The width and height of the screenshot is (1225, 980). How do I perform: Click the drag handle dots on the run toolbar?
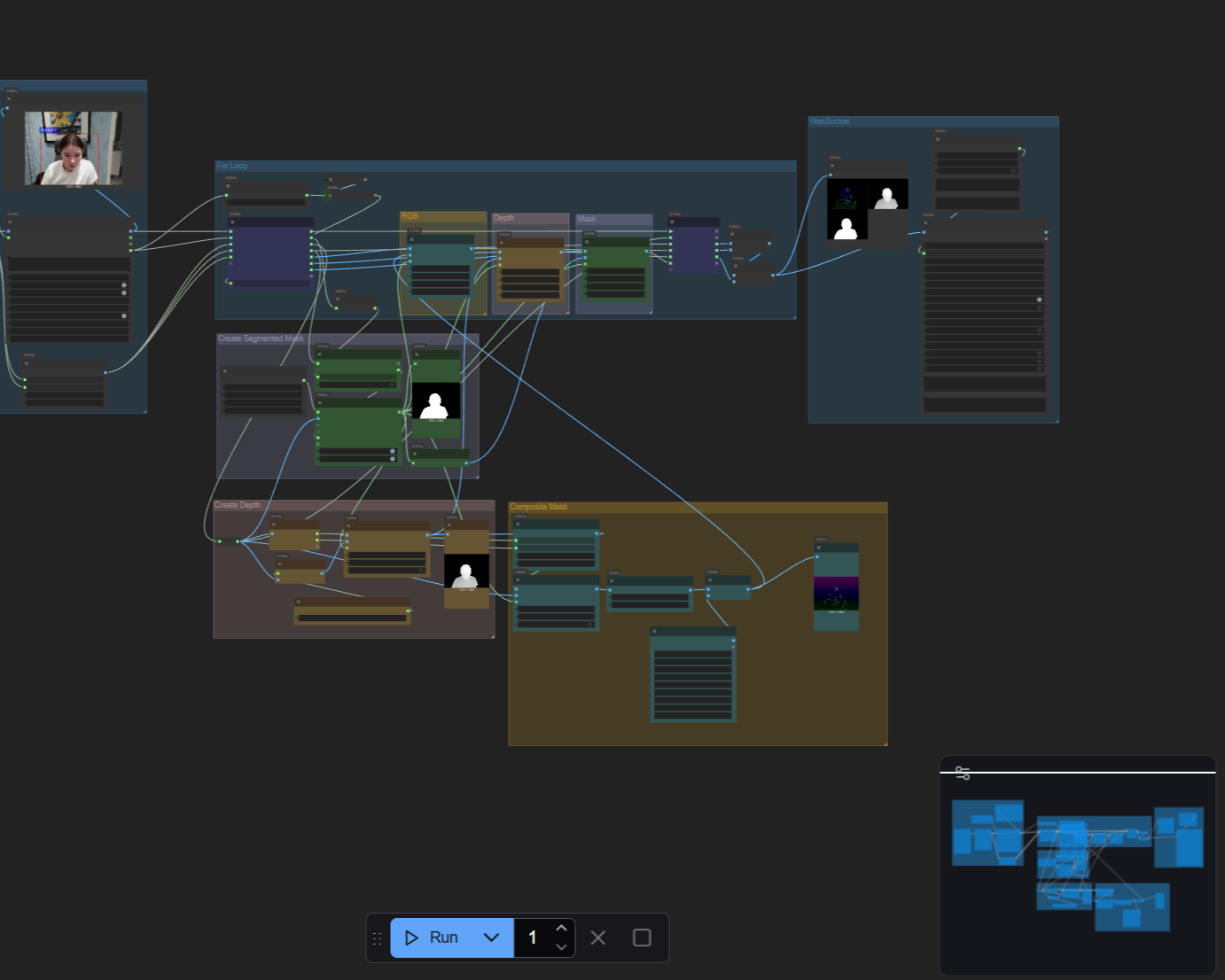(378, 937)
